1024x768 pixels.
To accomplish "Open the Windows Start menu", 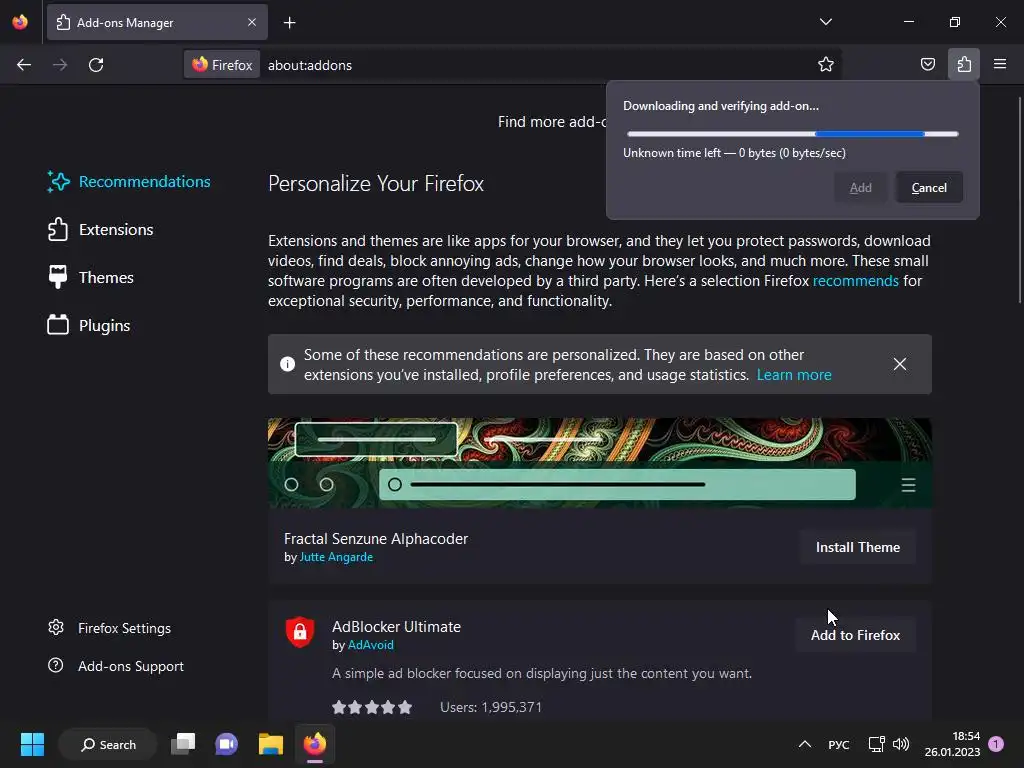I will (x=32, y=744).
